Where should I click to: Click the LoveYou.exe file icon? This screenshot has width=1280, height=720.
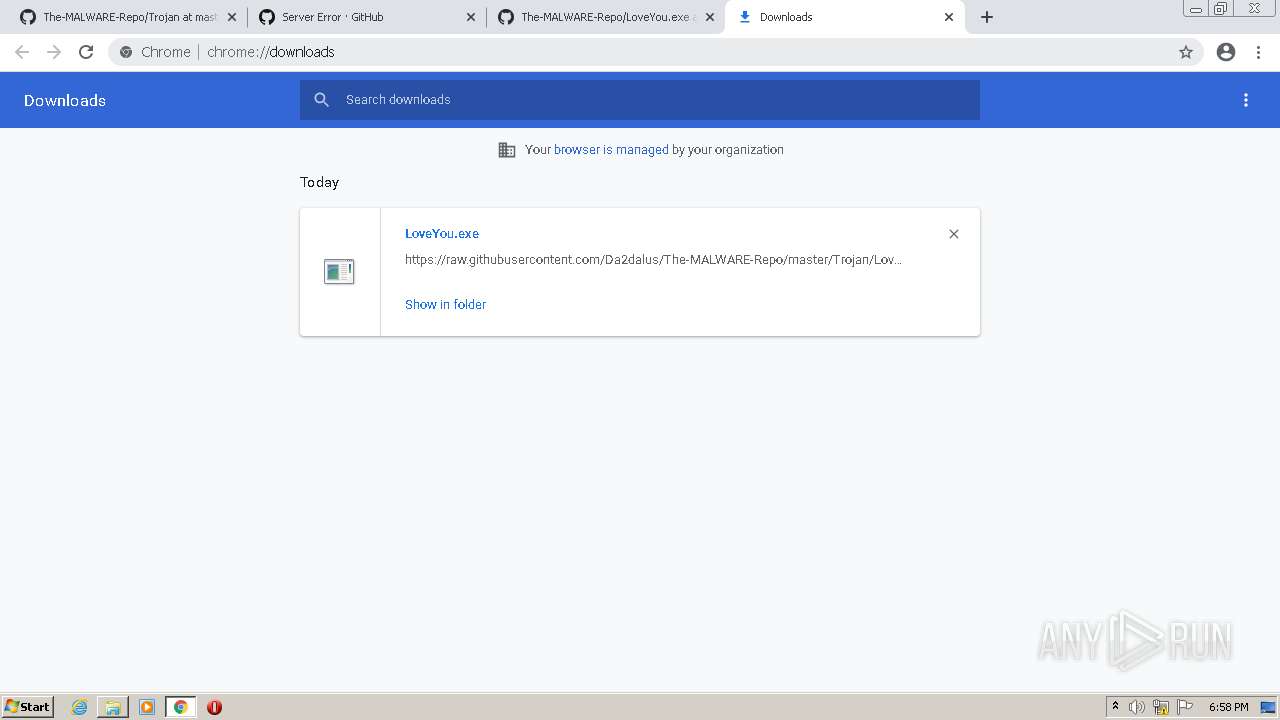pyautogui.click(x=339, y=271)
